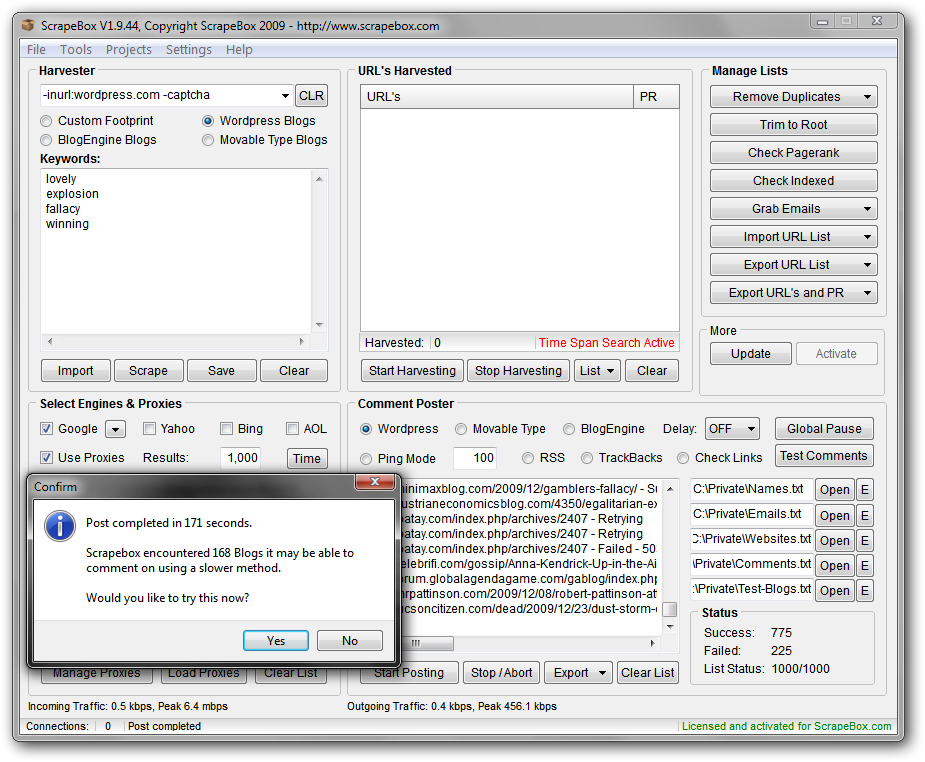925x762 pixels.
Task: Open the Help menu
Action: coord(239,50)
